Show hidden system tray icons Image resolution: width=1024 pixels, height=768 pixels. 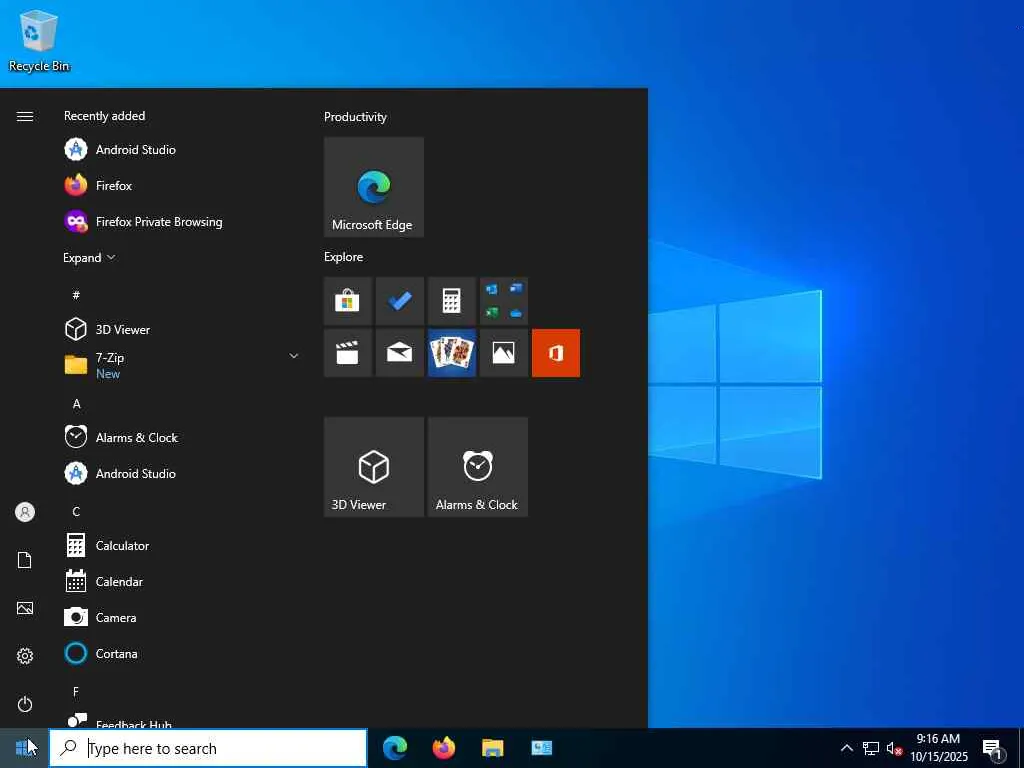point(846,748)
